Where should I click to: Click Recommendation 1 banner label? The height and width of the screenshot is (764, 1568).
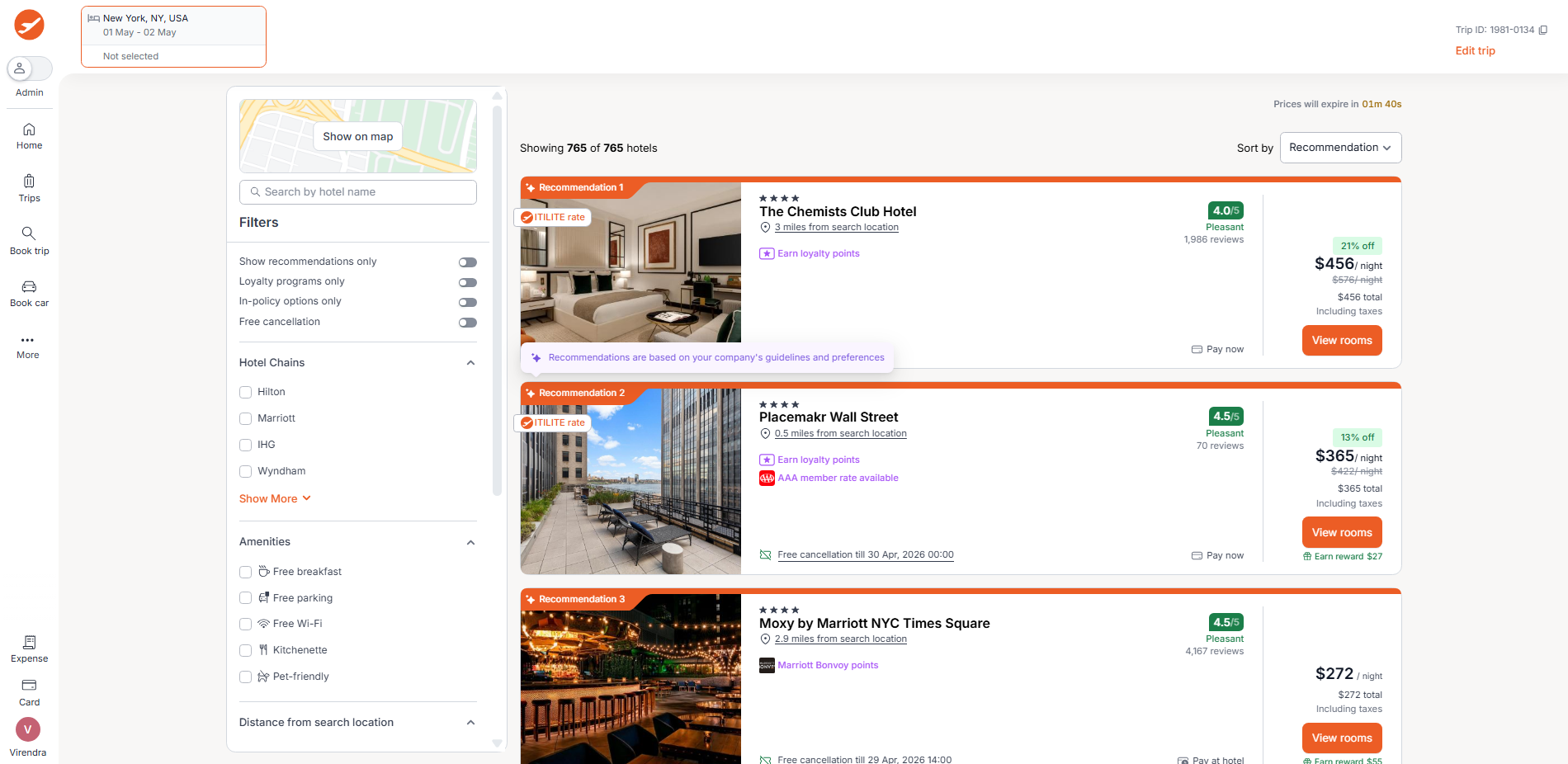coord(581,188)
